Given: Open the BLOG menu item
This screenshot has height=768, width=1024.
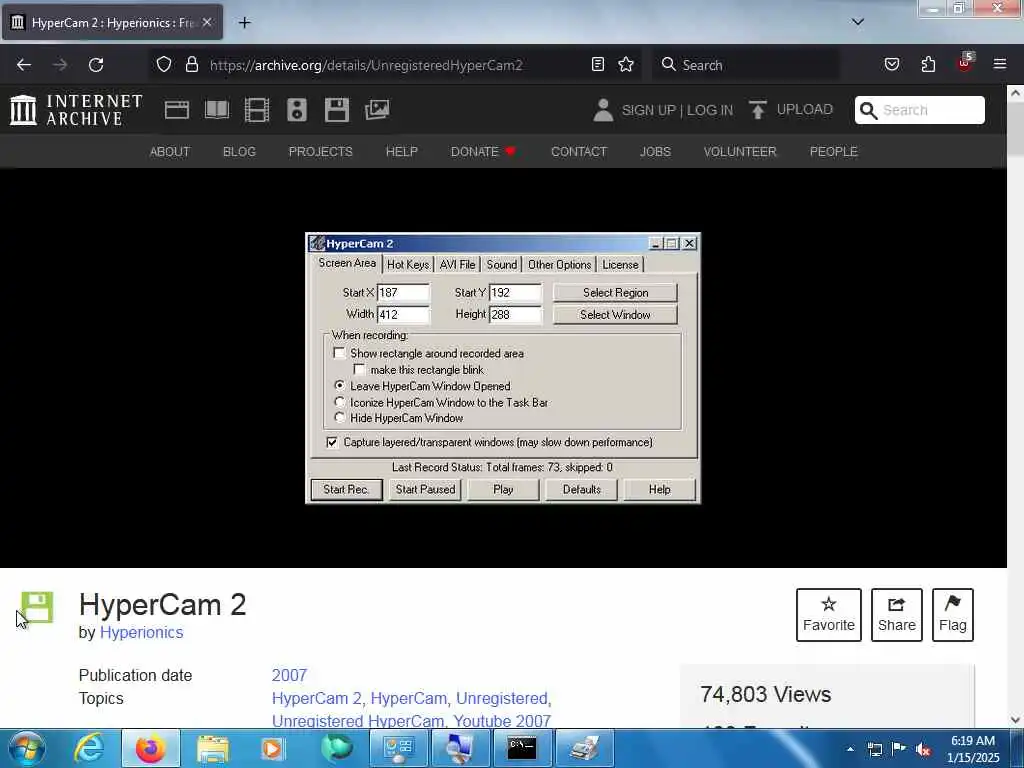Looking at the screenshot, I should [239, 152].
